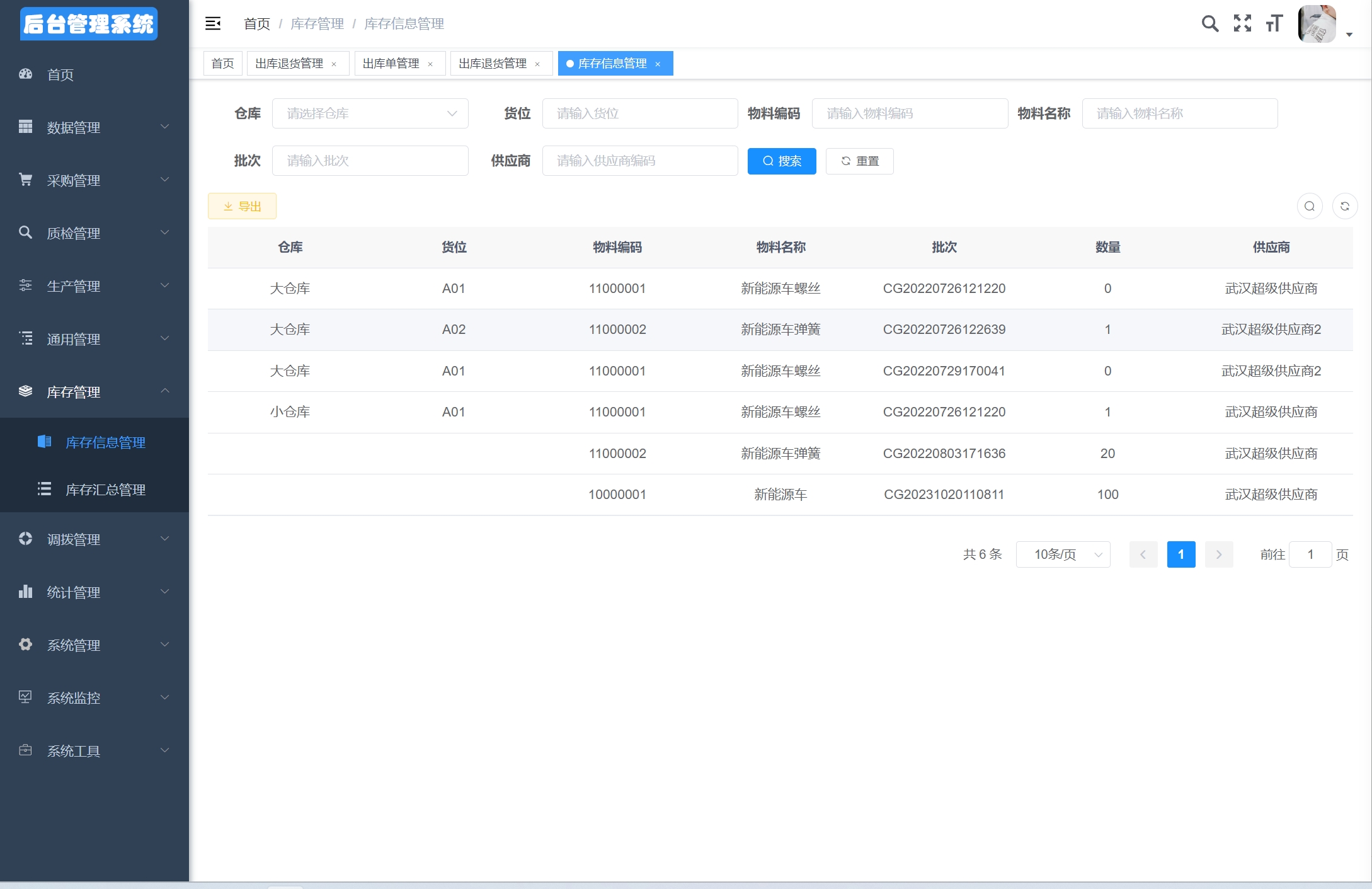
Task: Open the 10条/页 page size dropdown
Action: coord(1063,554)
